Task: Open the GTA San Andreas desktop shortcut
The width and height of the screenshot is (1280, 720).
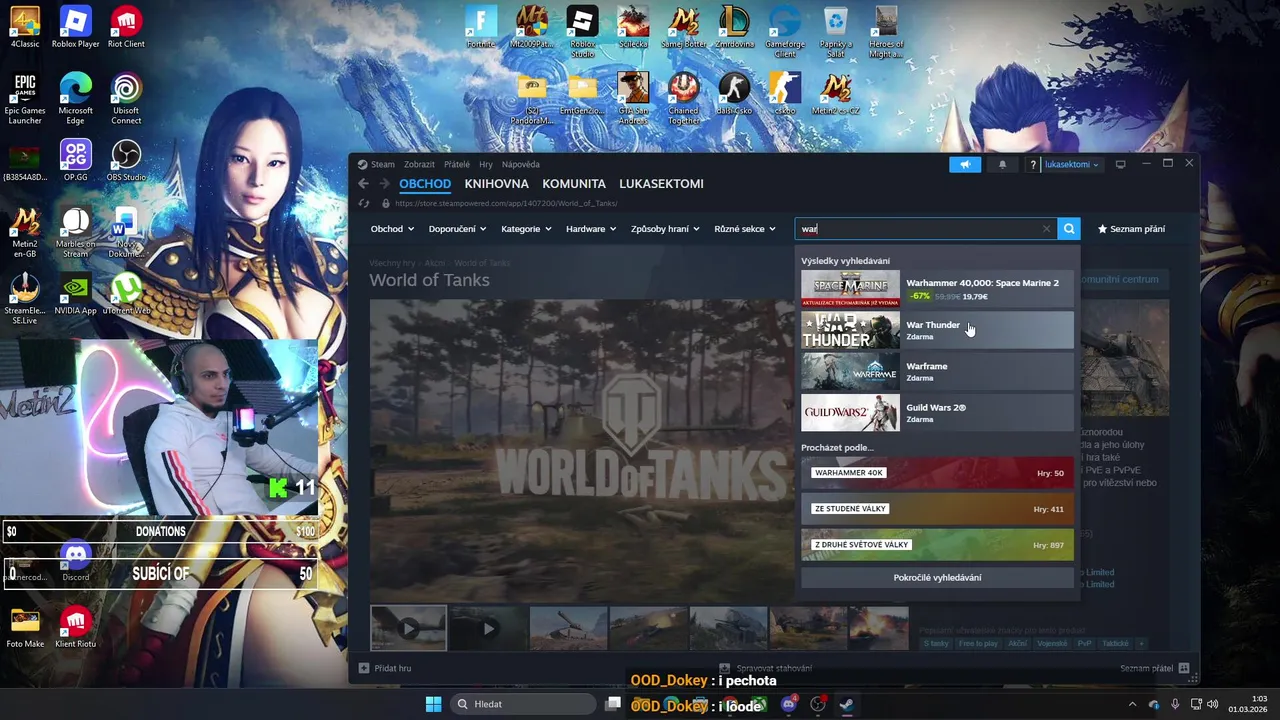Action: (633, 97)
